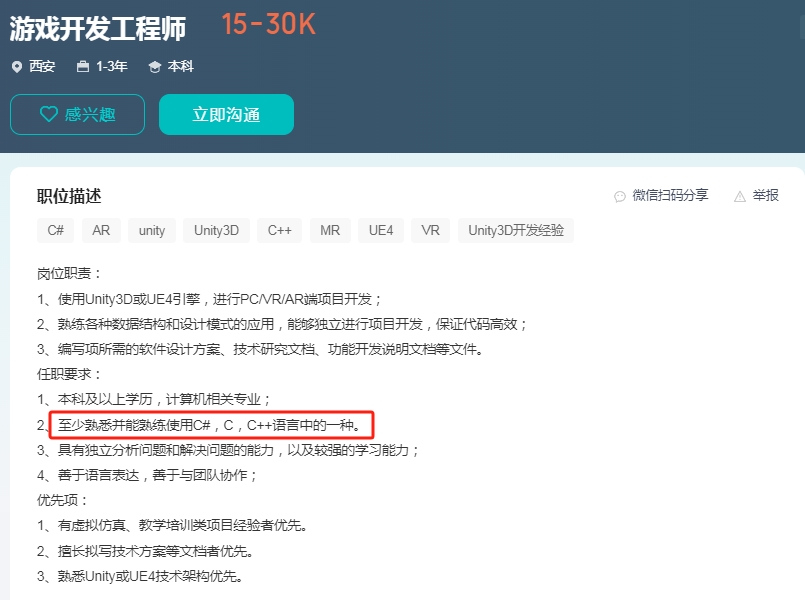The height and width of the screenshot is (600, 805).
Task: Click the line about 熟练各种数据结构和设计模式
Action: point(282,324)
